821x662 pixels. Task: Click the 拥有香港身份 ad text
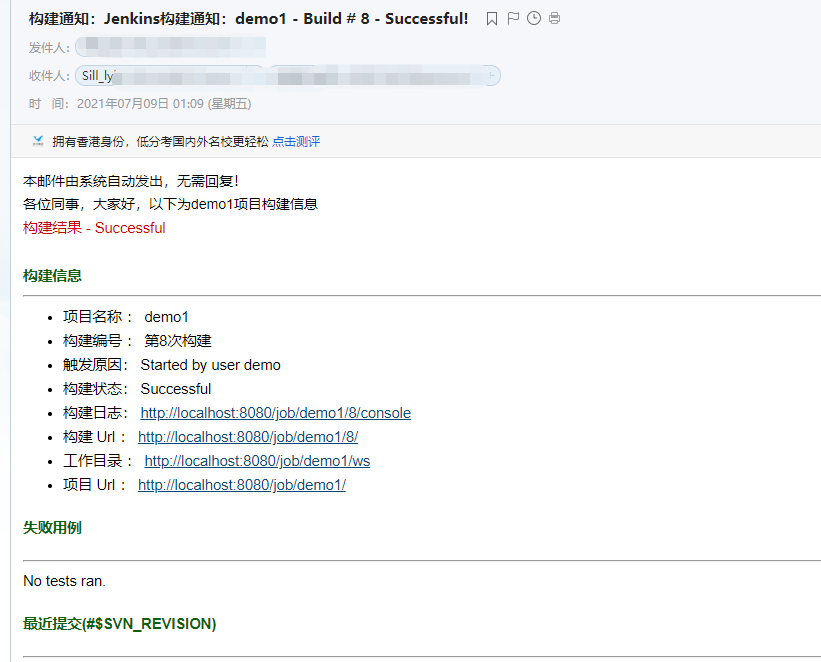click(160, 141)
